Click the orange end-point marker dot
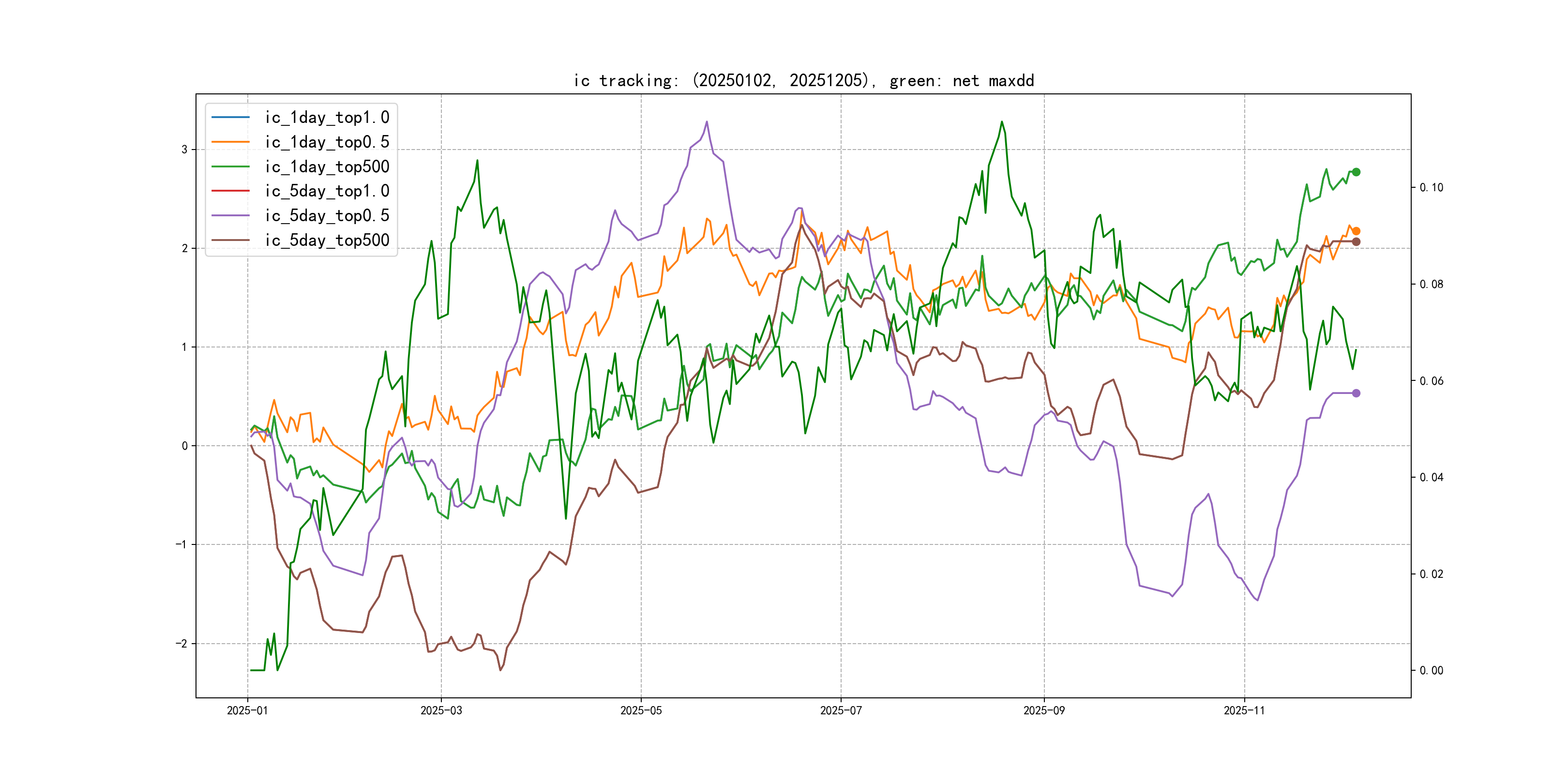The width and height of the screenshot is (1568, 784). point(1356,231)
